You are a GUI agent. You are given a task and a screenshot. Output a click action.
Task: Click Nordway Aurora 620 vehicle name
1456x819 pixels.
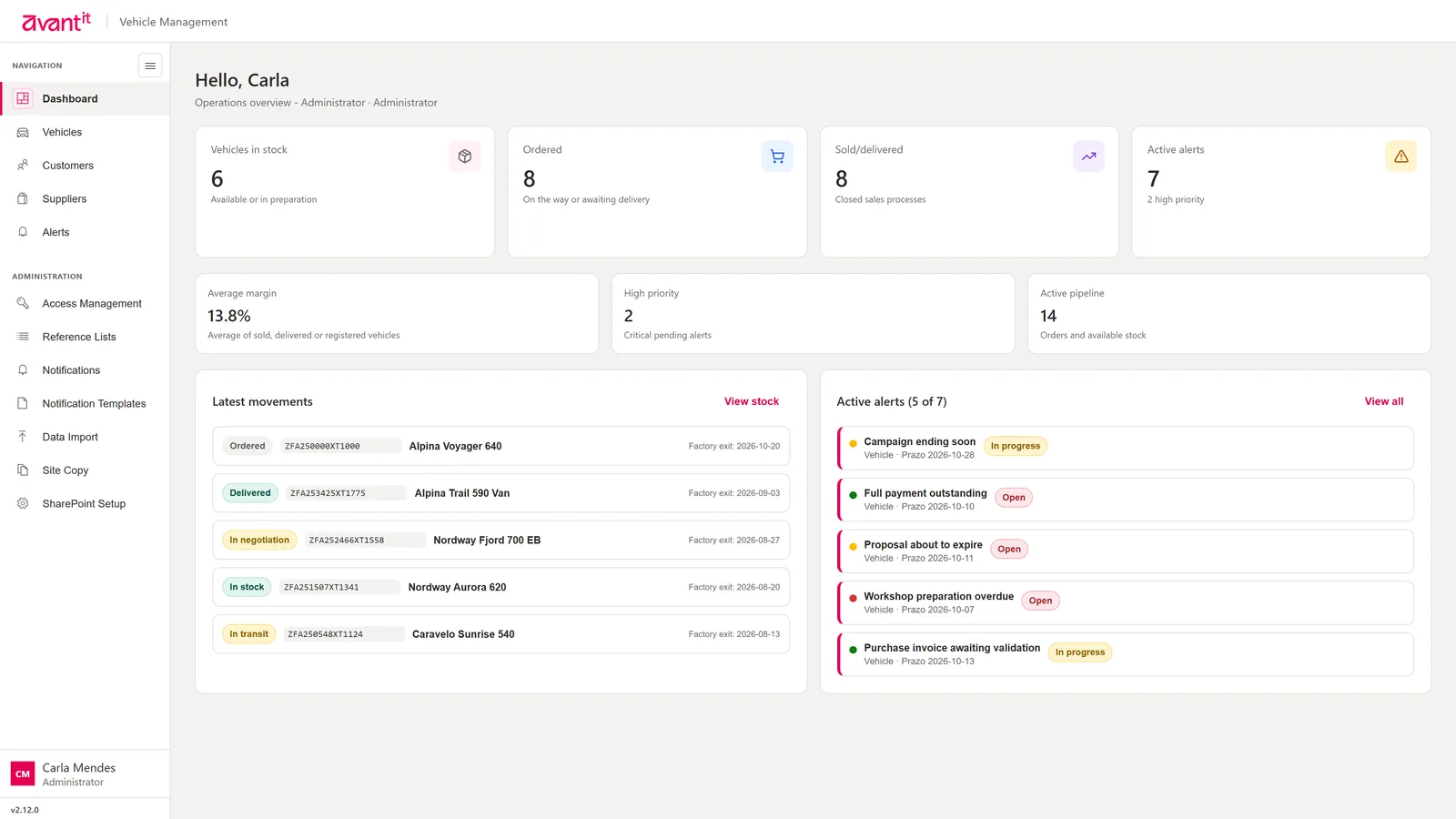click(457, 587)
